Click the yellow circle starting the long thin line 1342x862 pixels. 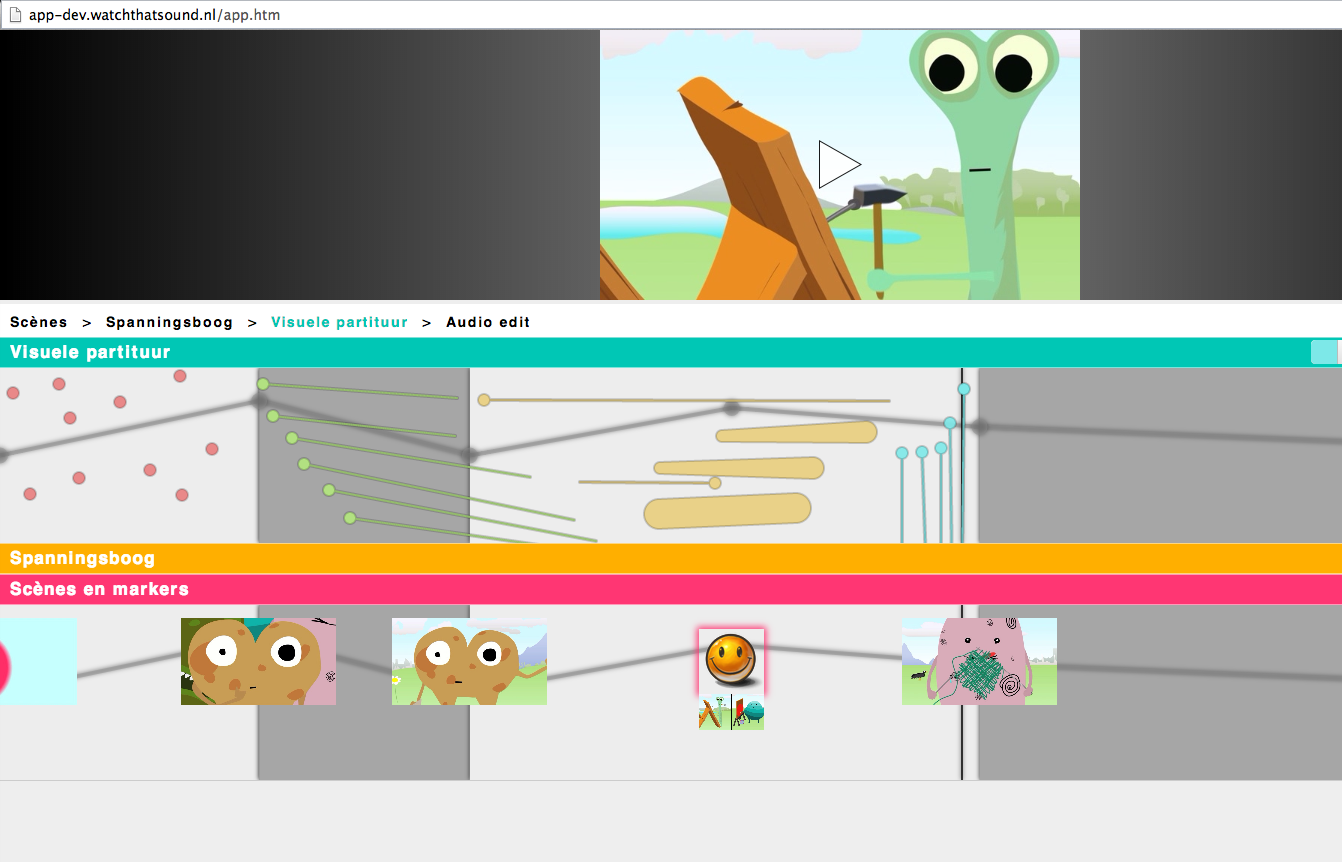pos(484,400)
